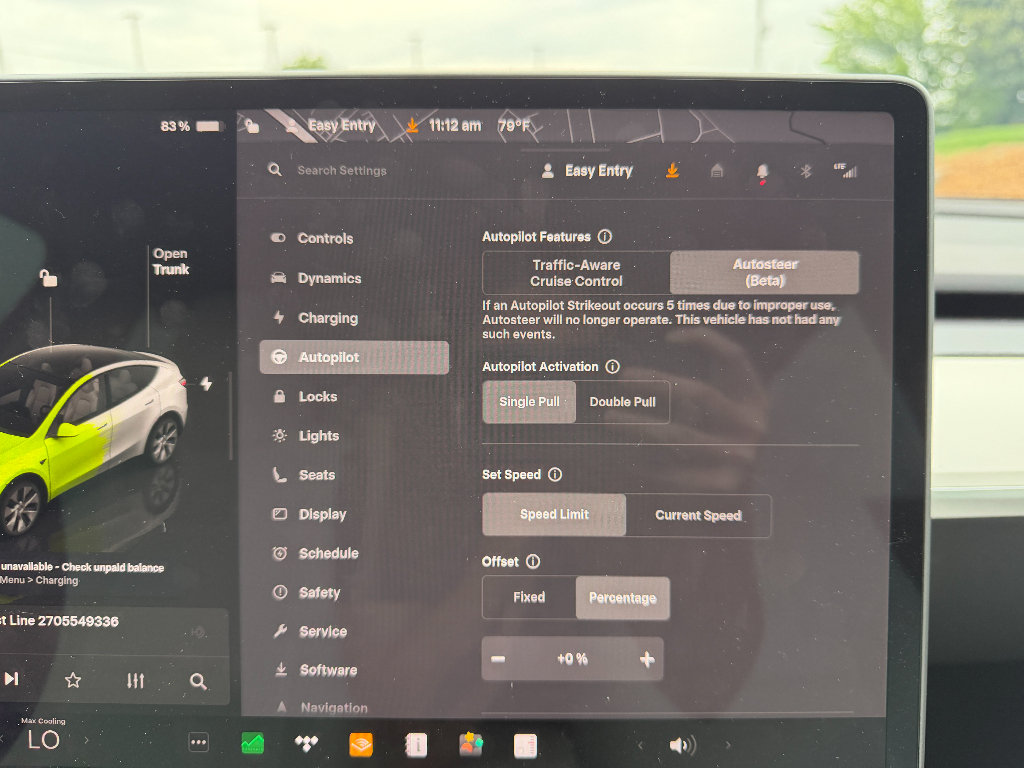The width and height of the screenshot is (1024, 768).
Task: Open the Tidal music app
Action: pyautogui.click(x=306, y=743)
